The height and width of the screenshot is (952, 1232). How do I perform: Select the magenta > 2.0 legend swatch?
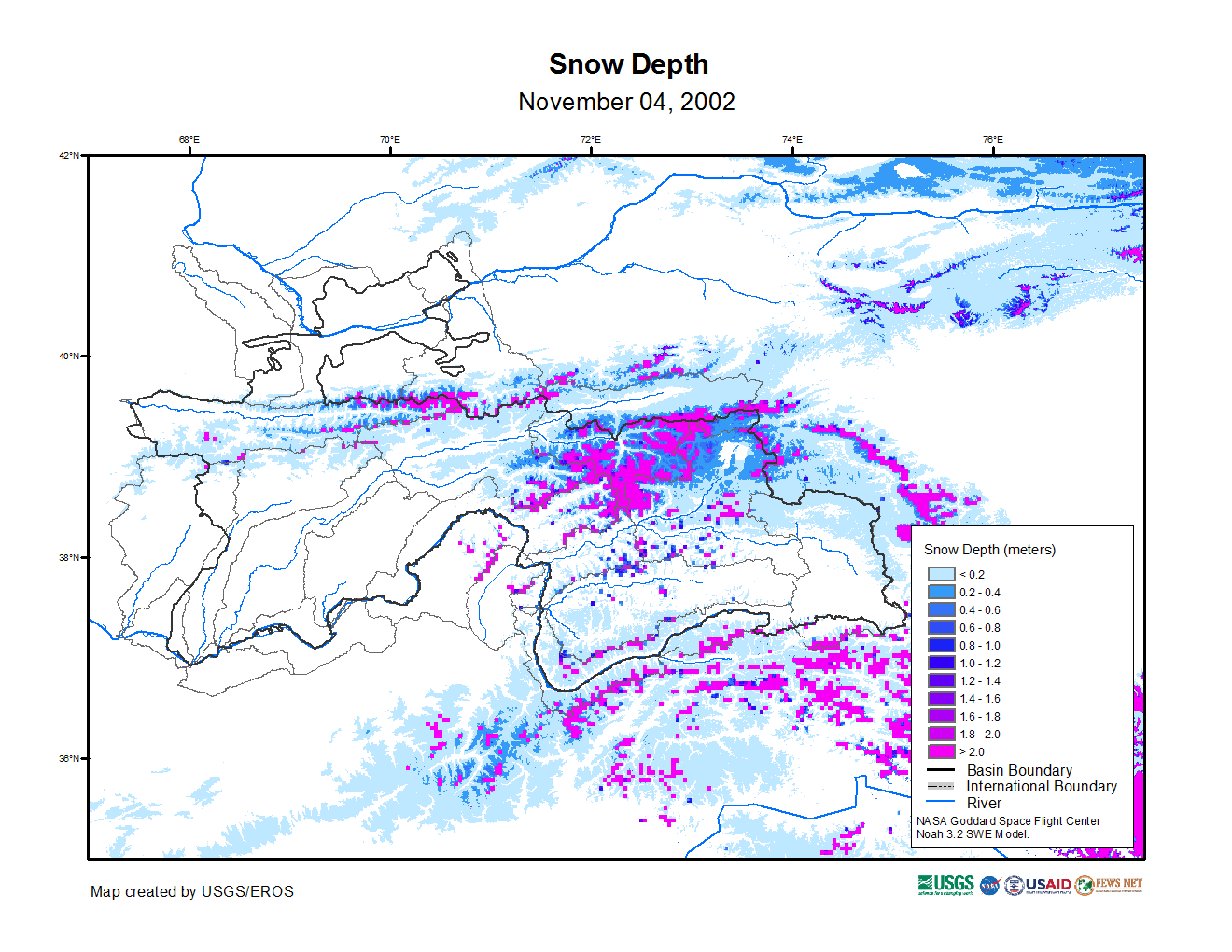point(941,752)
